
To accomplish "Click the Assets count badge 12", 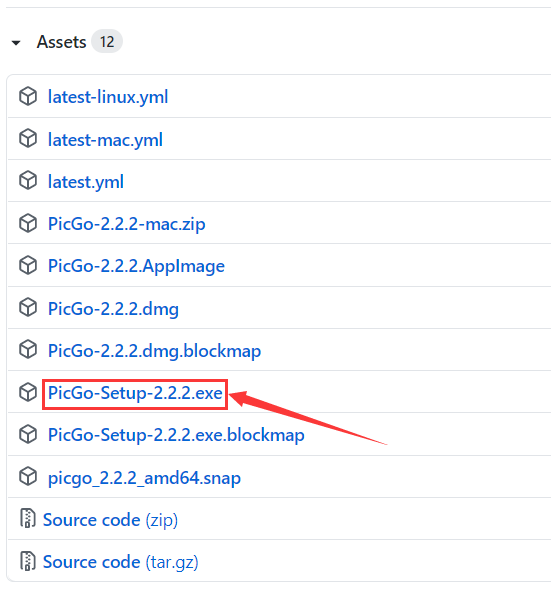I will (107, 41).
